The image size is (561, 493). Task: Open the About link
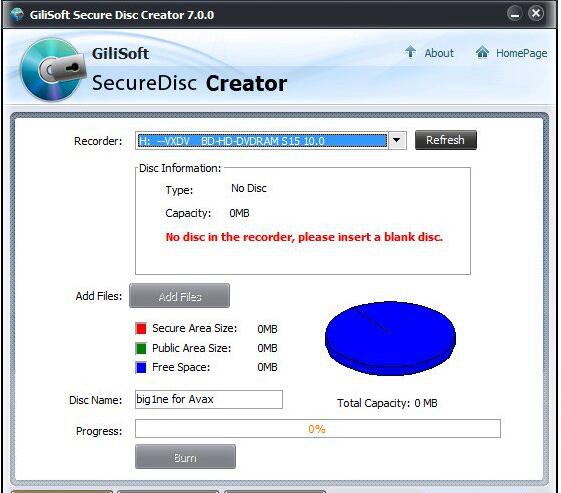click(x=439, y=53)
